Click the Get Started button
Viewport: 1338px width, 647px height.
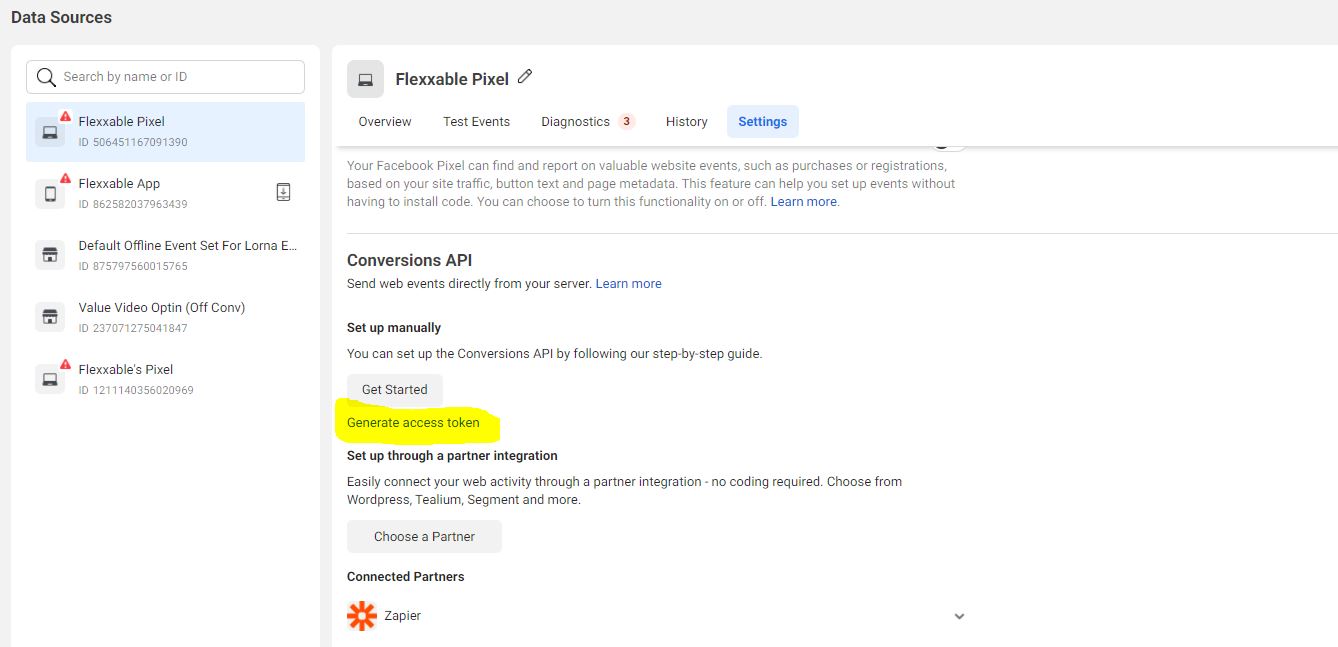click(x=394, y=389)
